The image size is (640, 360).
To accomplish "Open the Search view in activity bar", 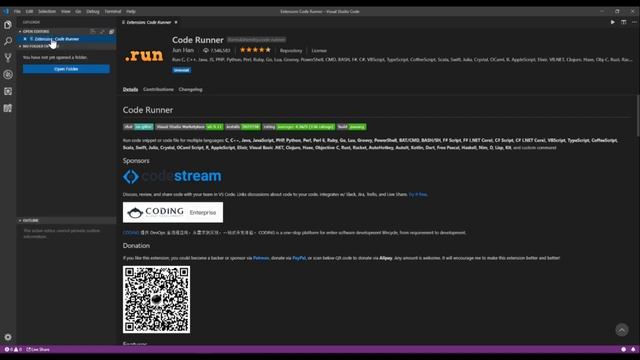I will (x=8, y=41).
